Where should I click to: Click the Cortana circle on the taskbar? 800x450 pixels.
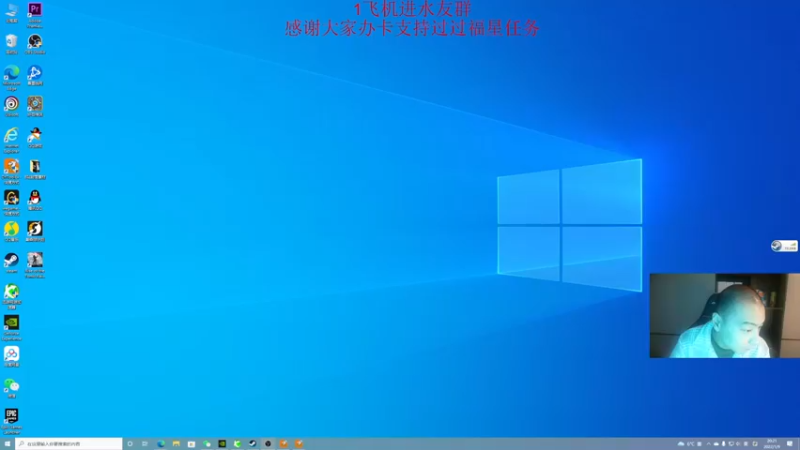pyautogui.click(x=130, y=444)
